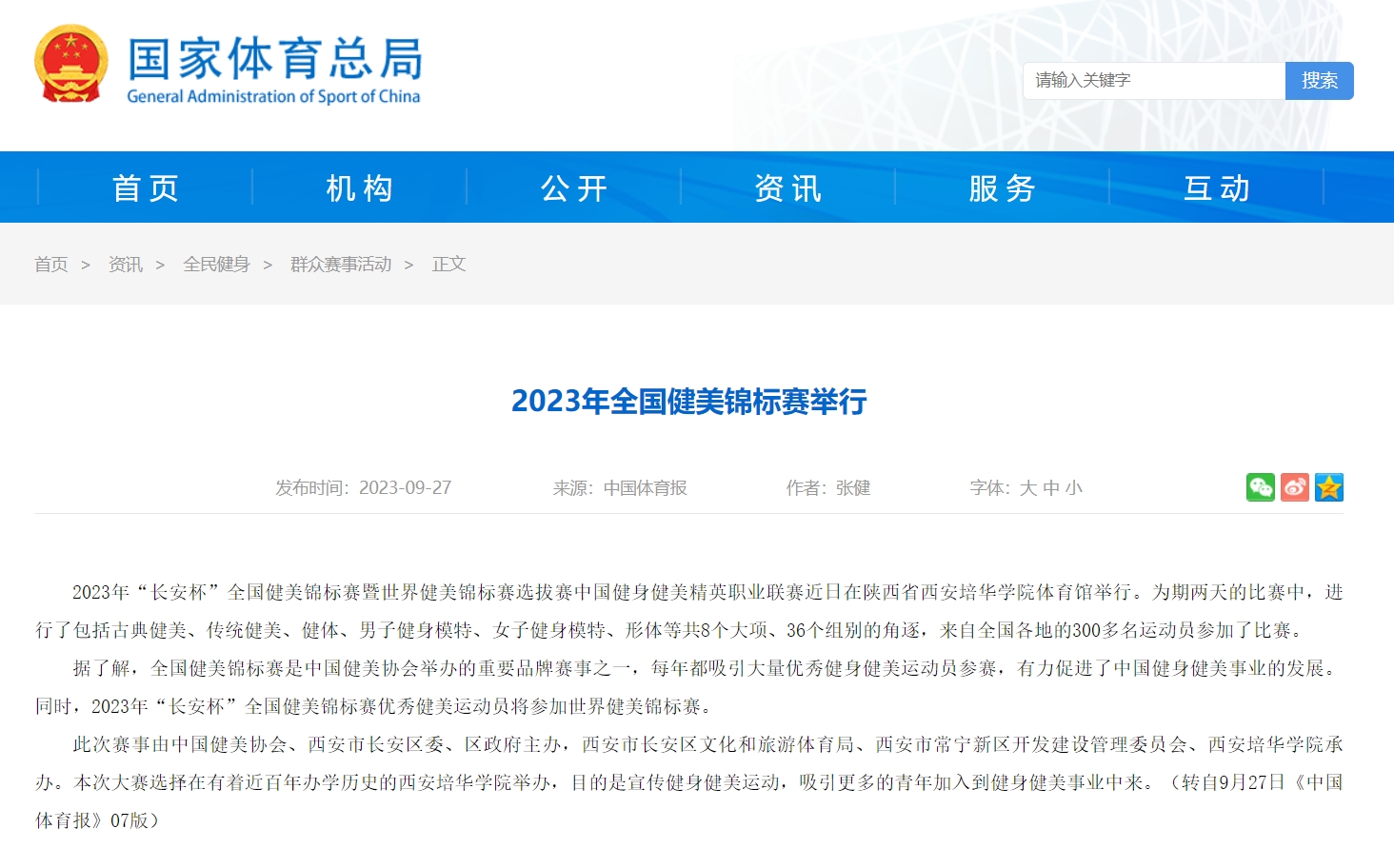Select 互动 in the navigation bar
The width and height of the screenshot is (1394, 868).
click(1216, 187)
